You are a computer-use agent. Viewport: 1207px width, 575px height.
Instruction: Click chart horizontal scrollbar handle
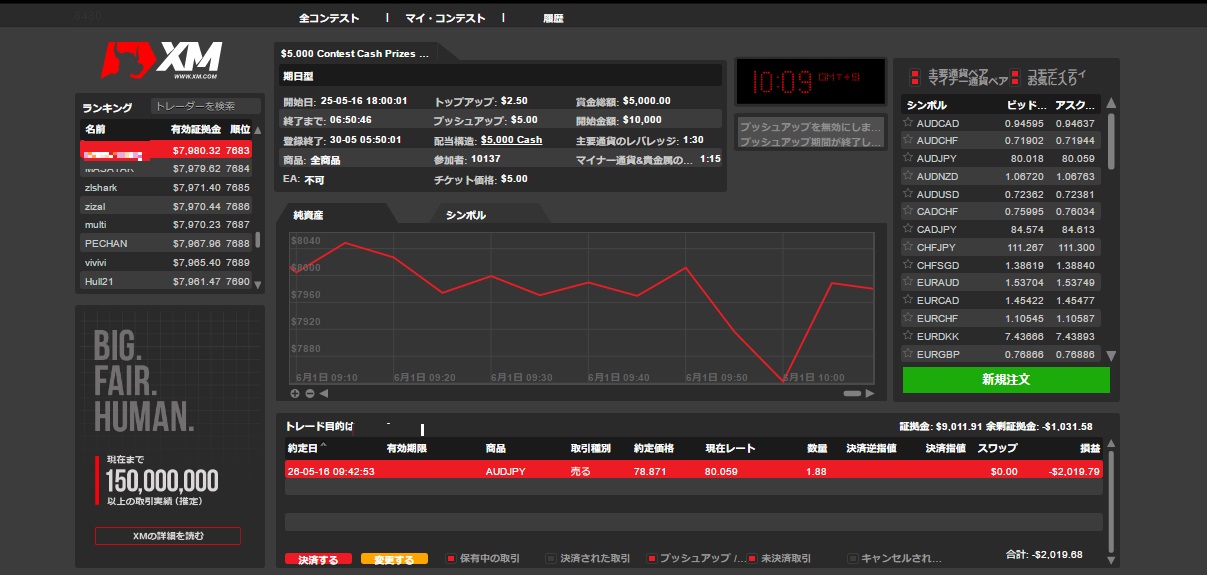click(x=852, y=393)
